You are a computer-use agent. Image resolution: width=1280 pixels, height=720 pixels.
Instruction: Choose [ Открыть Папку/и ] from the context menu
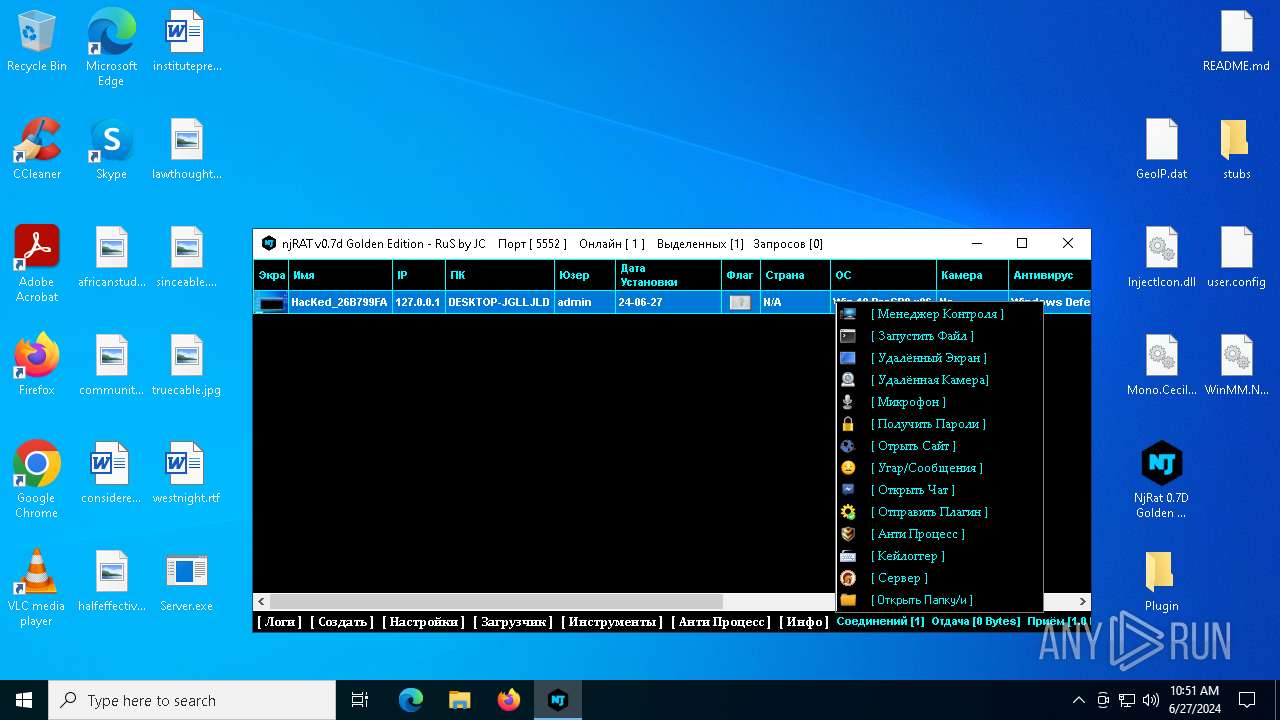point(939,600)
